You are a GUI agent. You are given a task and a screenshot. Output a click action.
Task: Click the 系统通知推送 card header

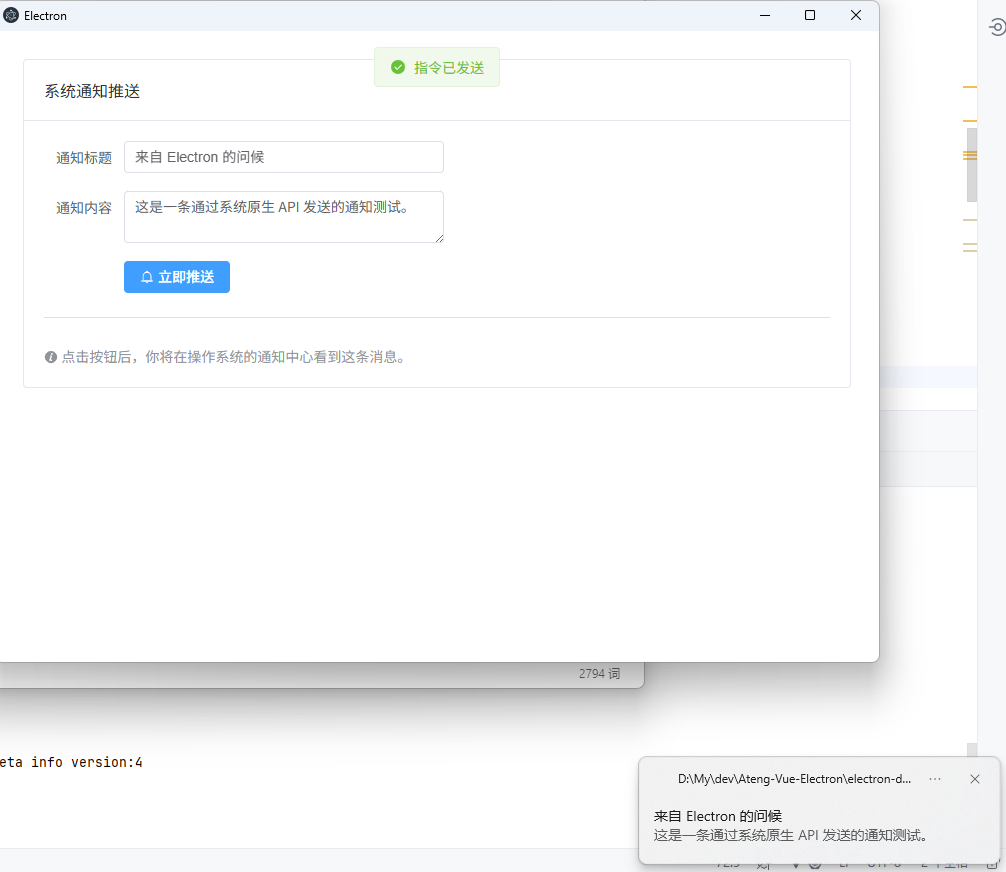coord(92,91)
